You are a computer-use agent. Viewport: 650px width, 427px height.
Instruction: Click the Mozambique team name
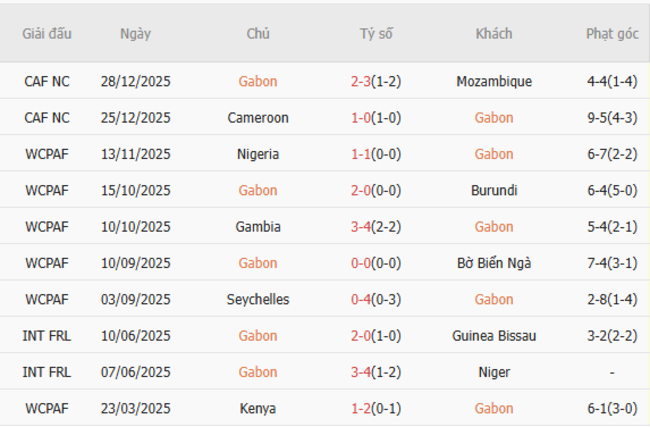(x=493, y=81)
